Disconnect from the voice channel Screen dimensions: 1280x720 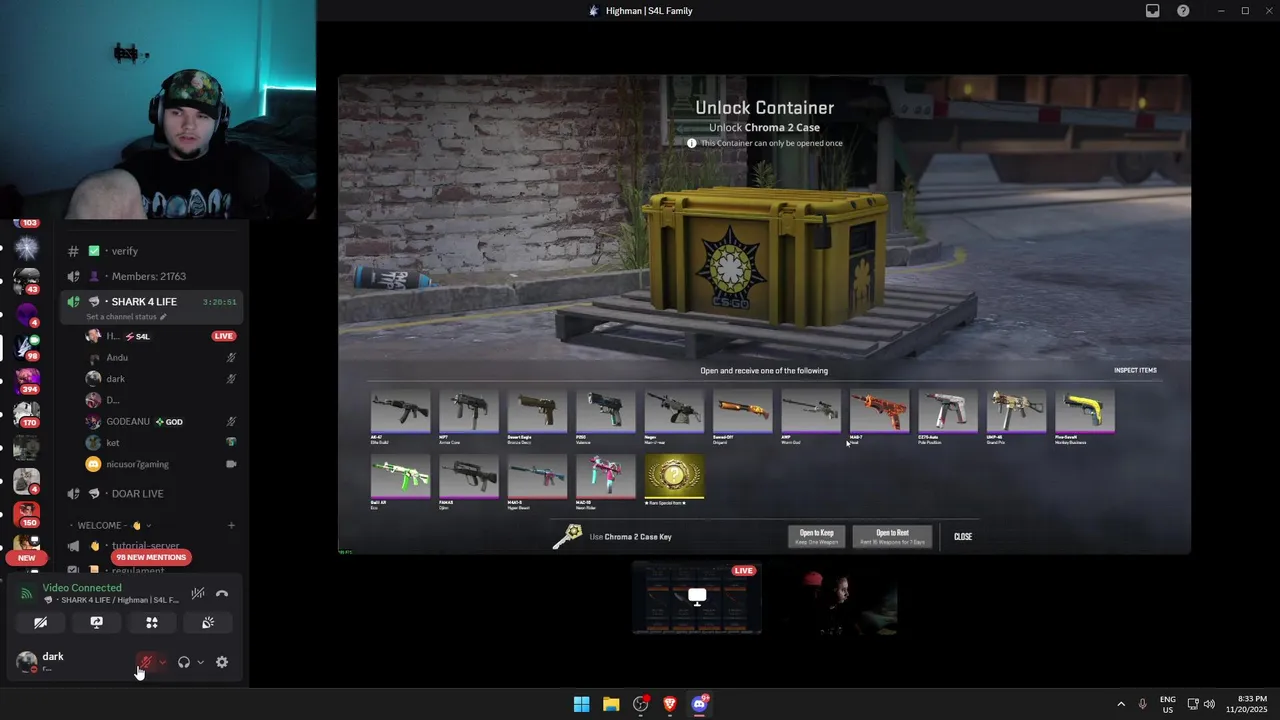(222, 593)
